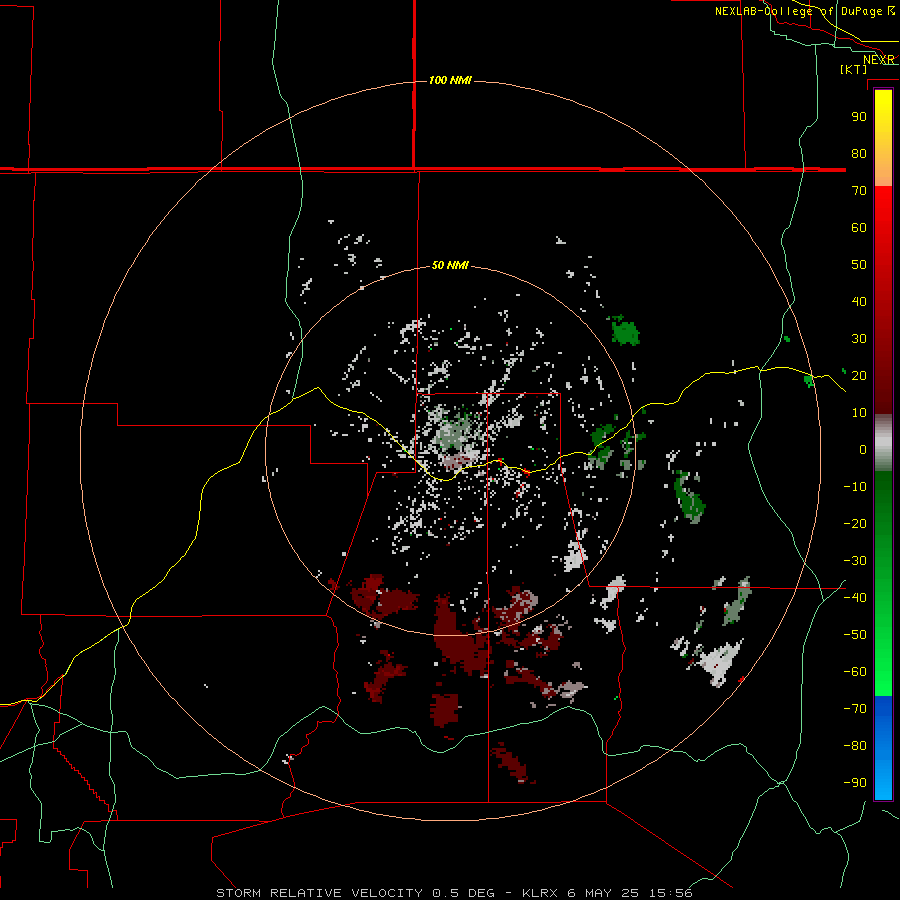This screenshot has height=900, width=900.
Task: Click the 10 value on velocity scale
Action: (859, 413)
